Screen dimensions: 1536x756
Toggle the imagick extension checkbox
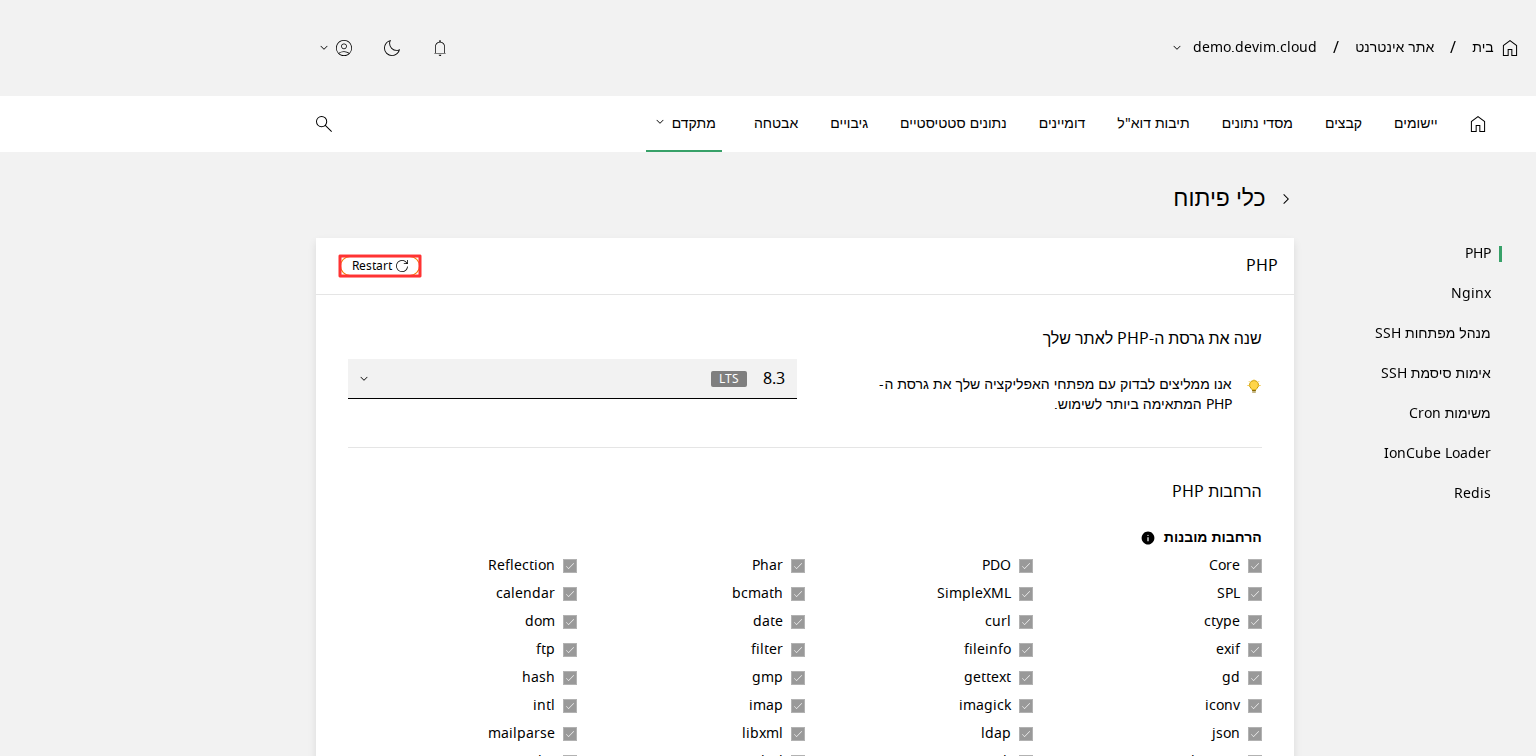tap(1026, 706)
